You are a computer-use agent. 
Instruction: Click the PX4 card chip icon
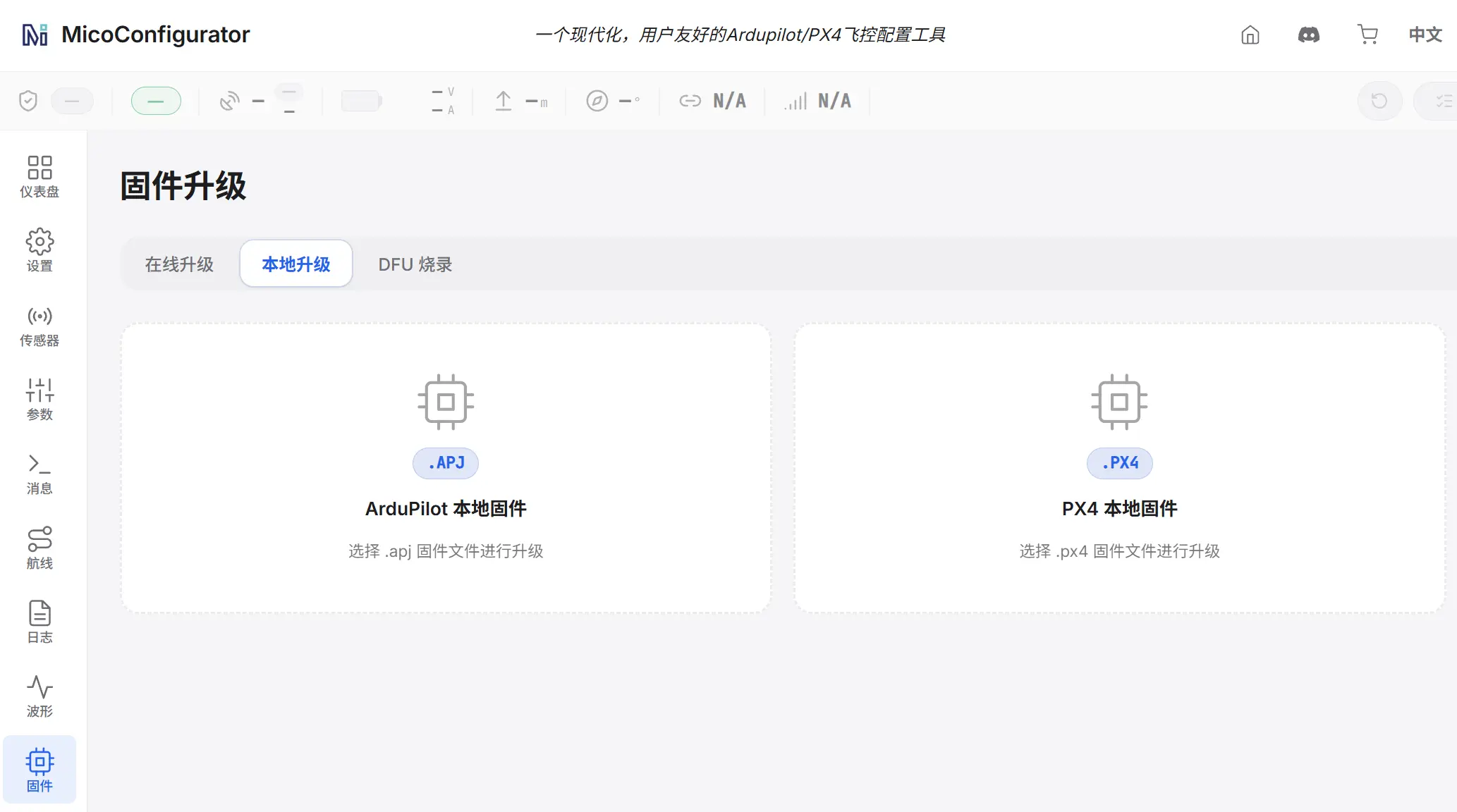(1119, 402)
